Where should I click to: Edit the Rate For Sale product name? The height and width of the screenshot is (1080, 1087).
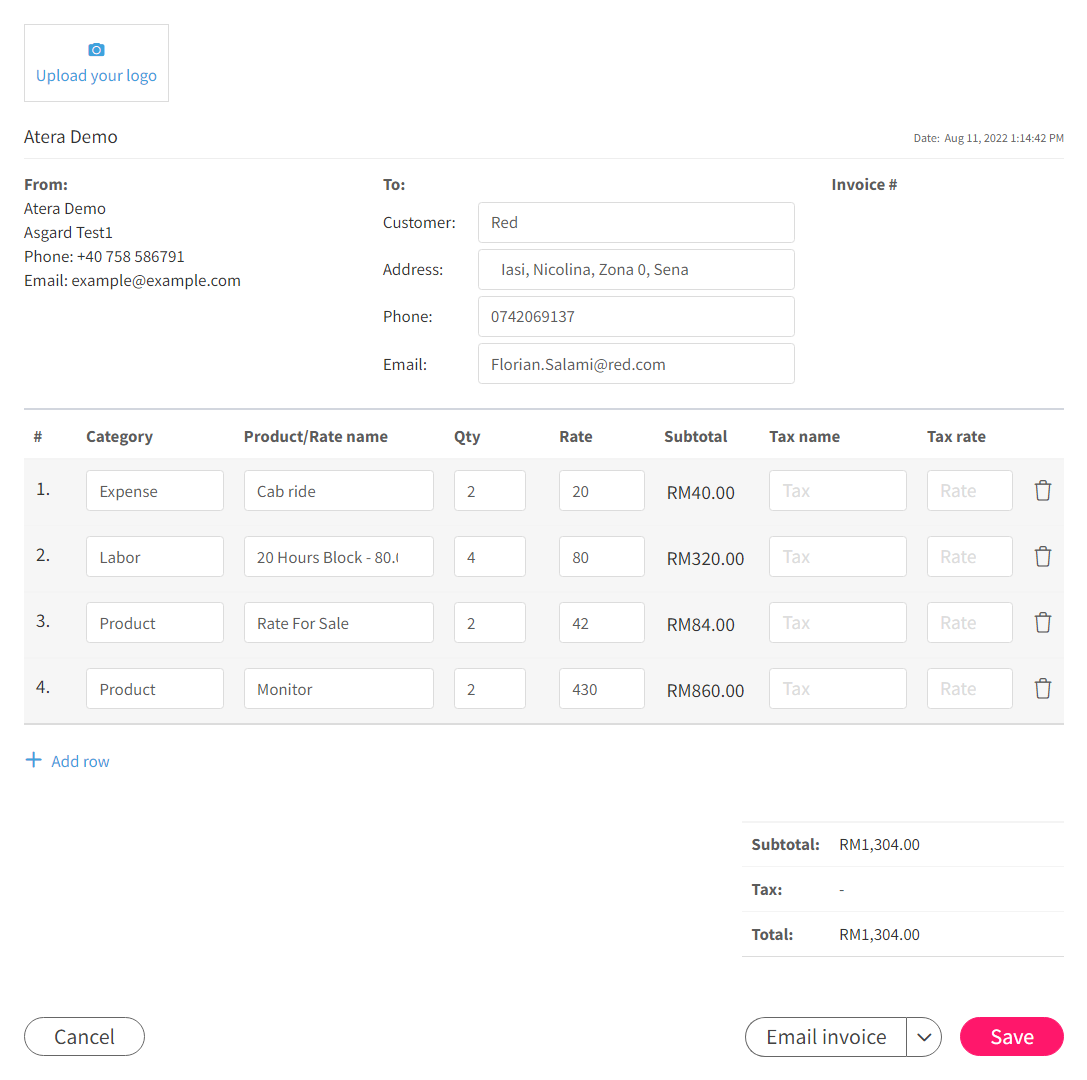(x=339, y=622)
